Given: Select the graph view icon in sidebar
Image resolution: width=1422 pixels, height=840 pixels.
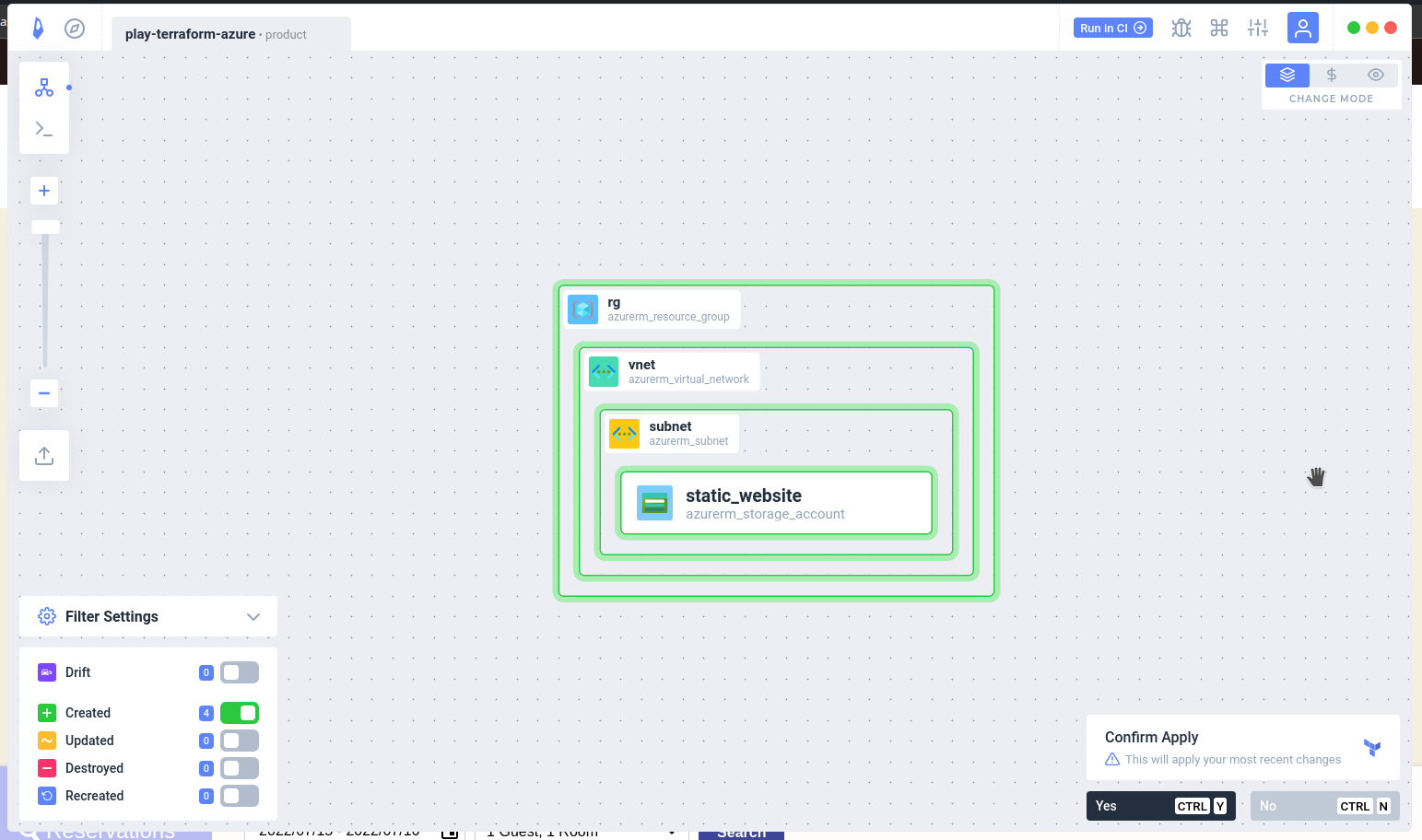Looking at the screenshot, I should (x=44, y=87).
